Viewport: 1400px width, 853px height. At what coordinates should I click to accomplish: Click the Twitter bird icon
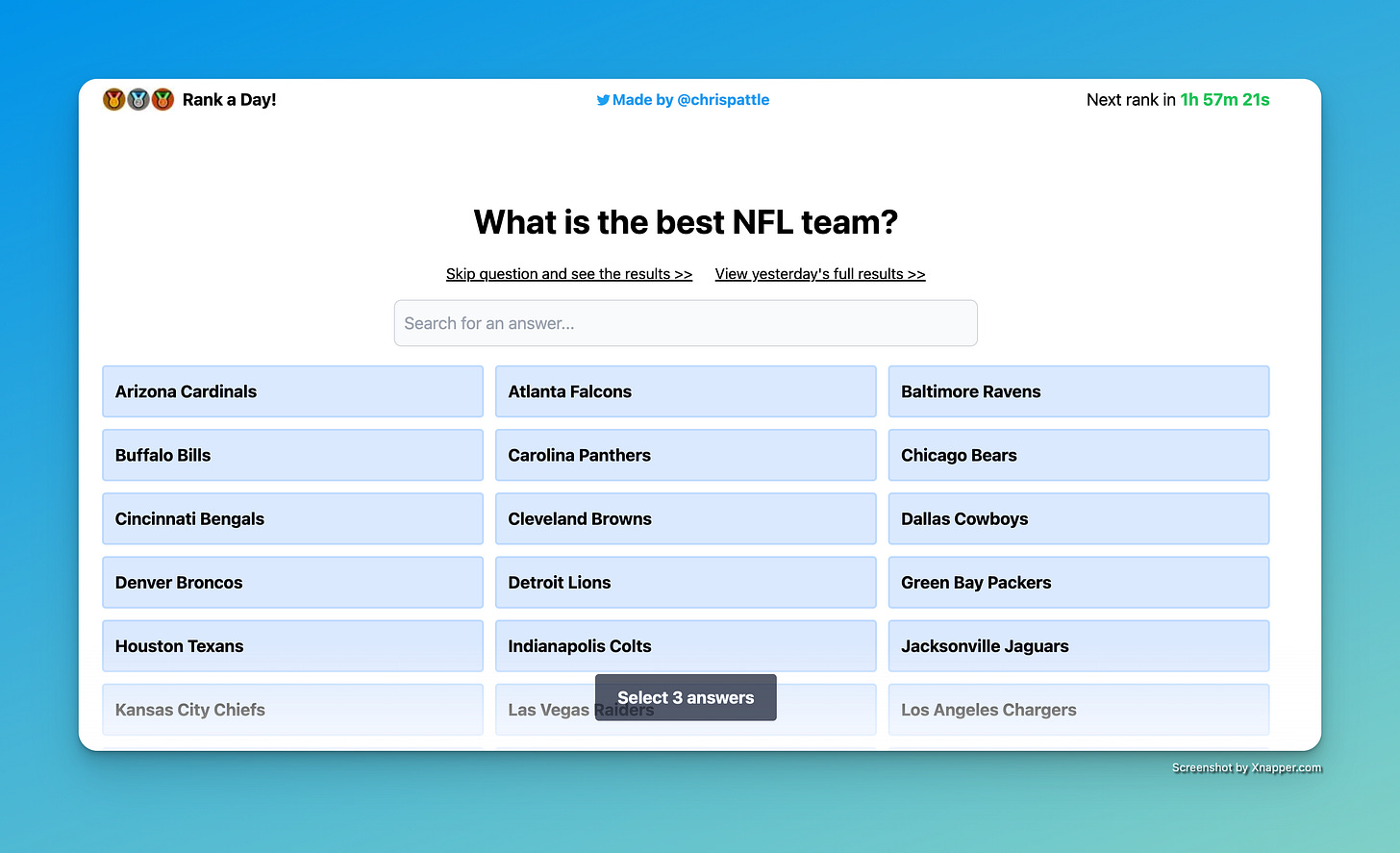[603, 100]
